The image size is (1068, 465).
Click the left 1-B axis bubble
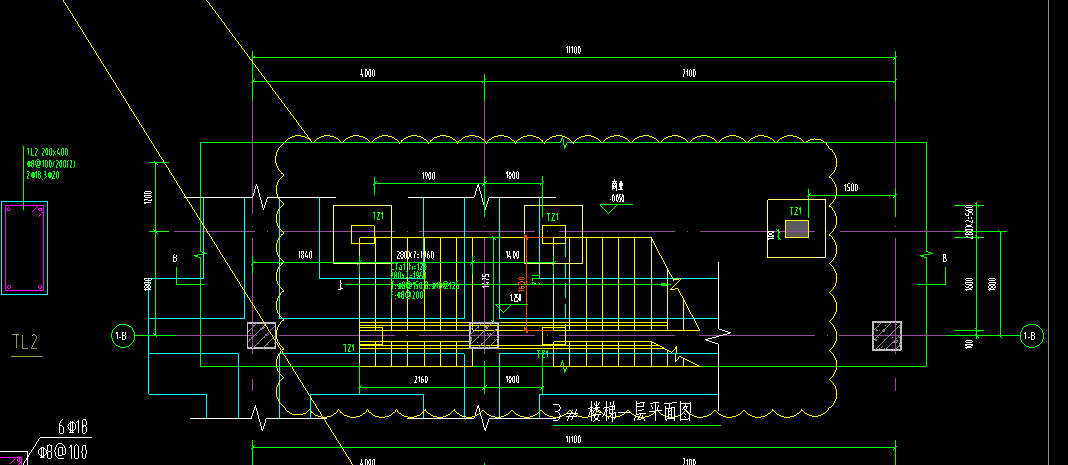122,336
